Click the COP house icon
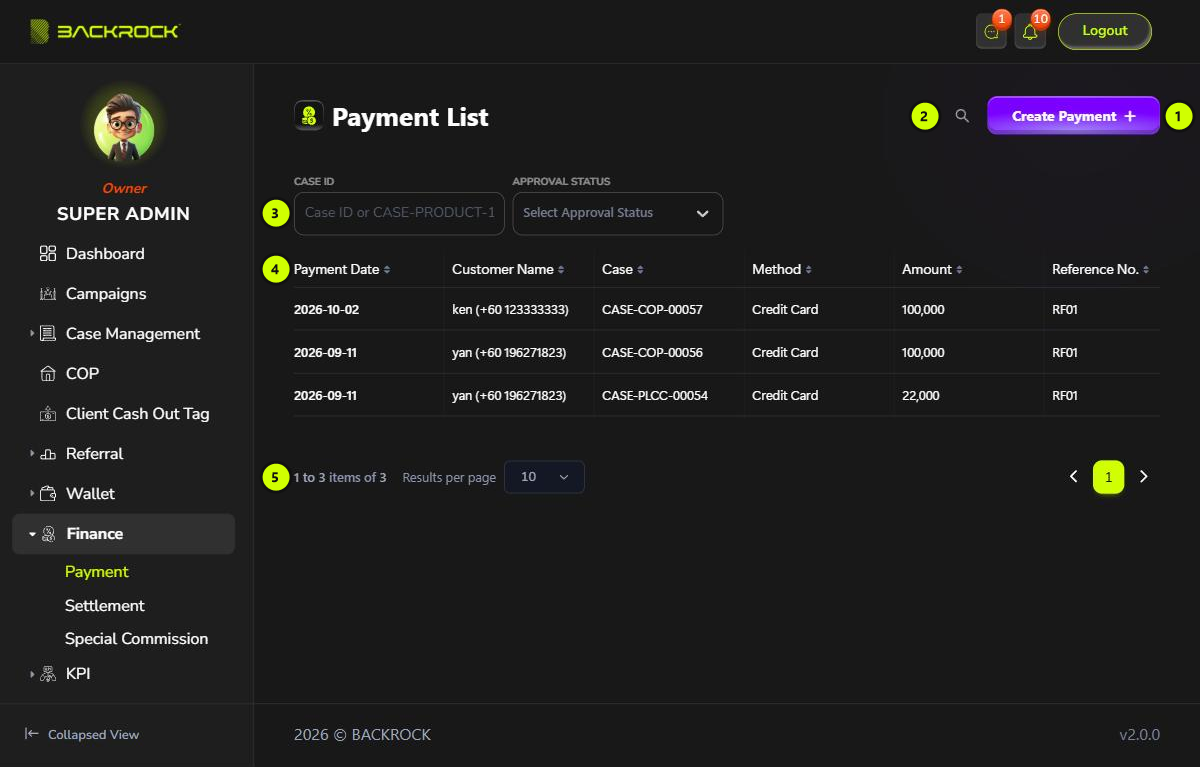 48,374
